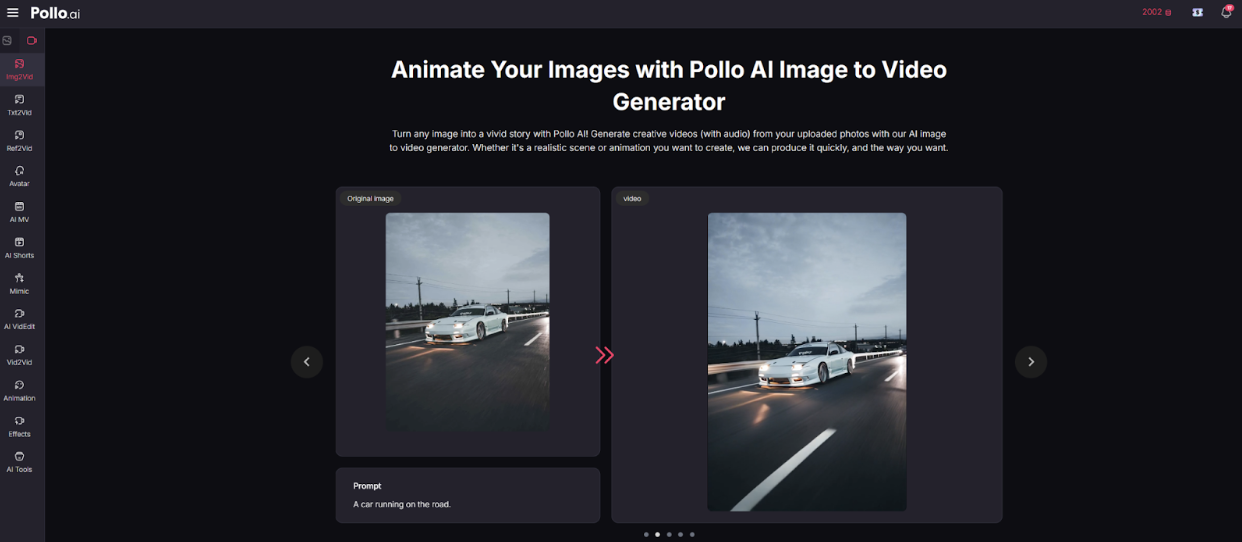
Task: Open the Mimic tool
Action: click(x=19, y=283)
